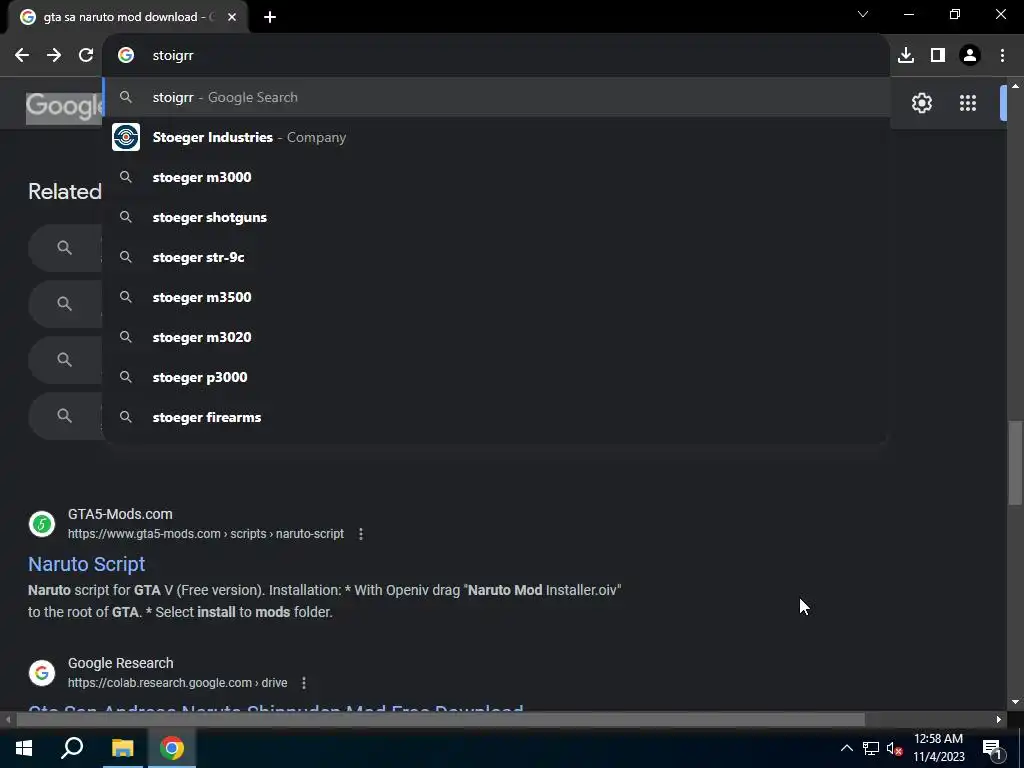Open the Google apps grid
This screenshot has width=1024, height=768.
[x=968, y=103]
